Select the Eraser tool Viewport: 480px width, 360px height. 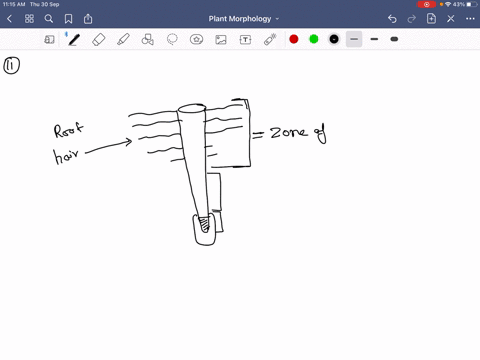(x=99, y=40)
